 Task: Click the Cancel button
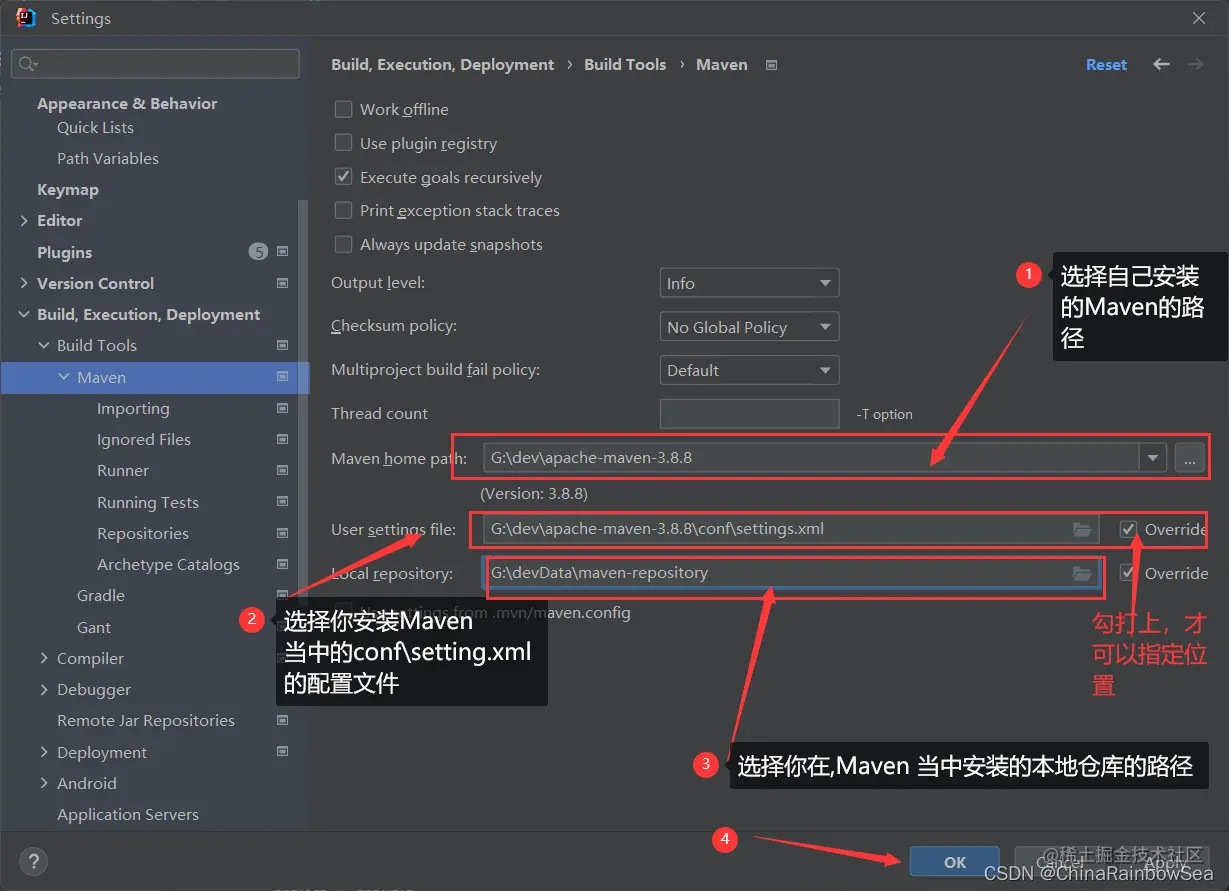click(x=1060, y=862)
